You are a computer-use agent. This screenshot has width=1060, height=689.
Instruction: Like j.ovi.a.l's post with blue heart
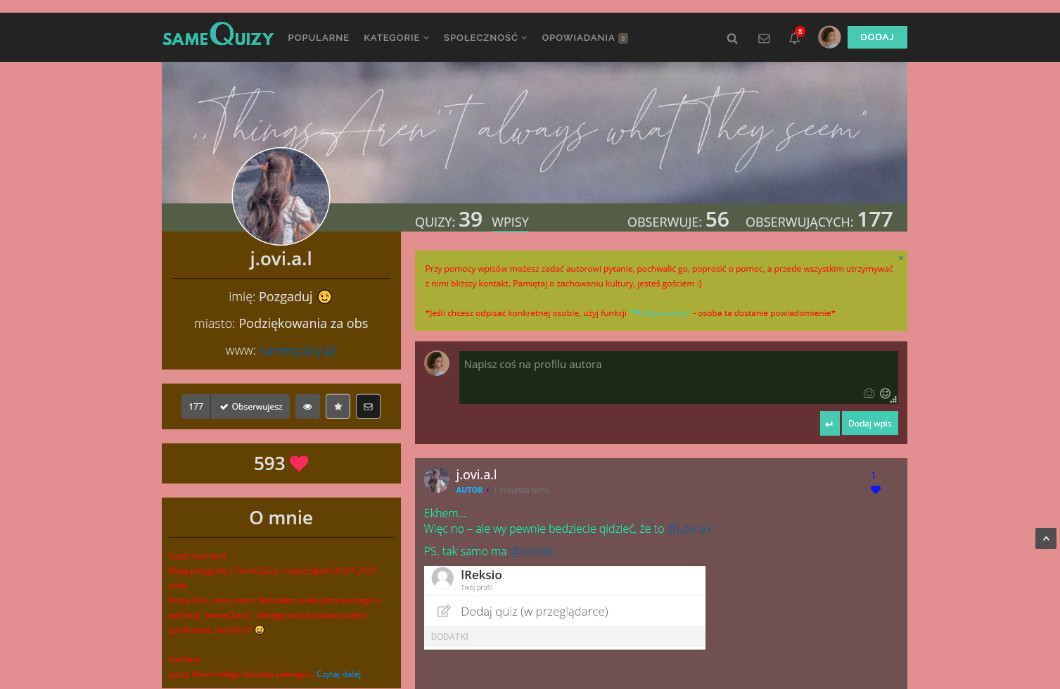tap(875, 489)
